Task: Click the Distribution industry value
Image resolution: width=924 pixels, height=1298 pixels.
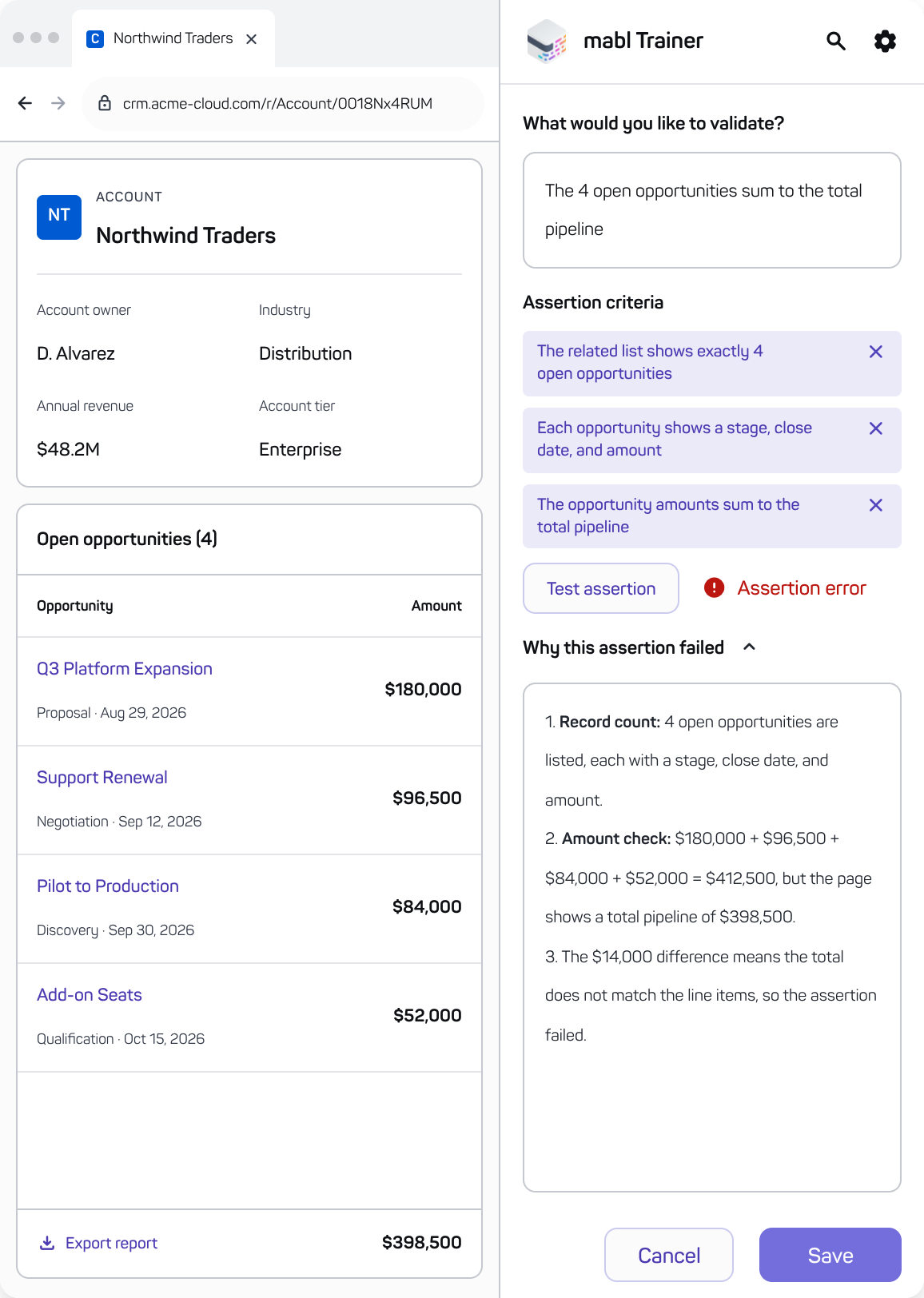Action: tap(305, 353)
